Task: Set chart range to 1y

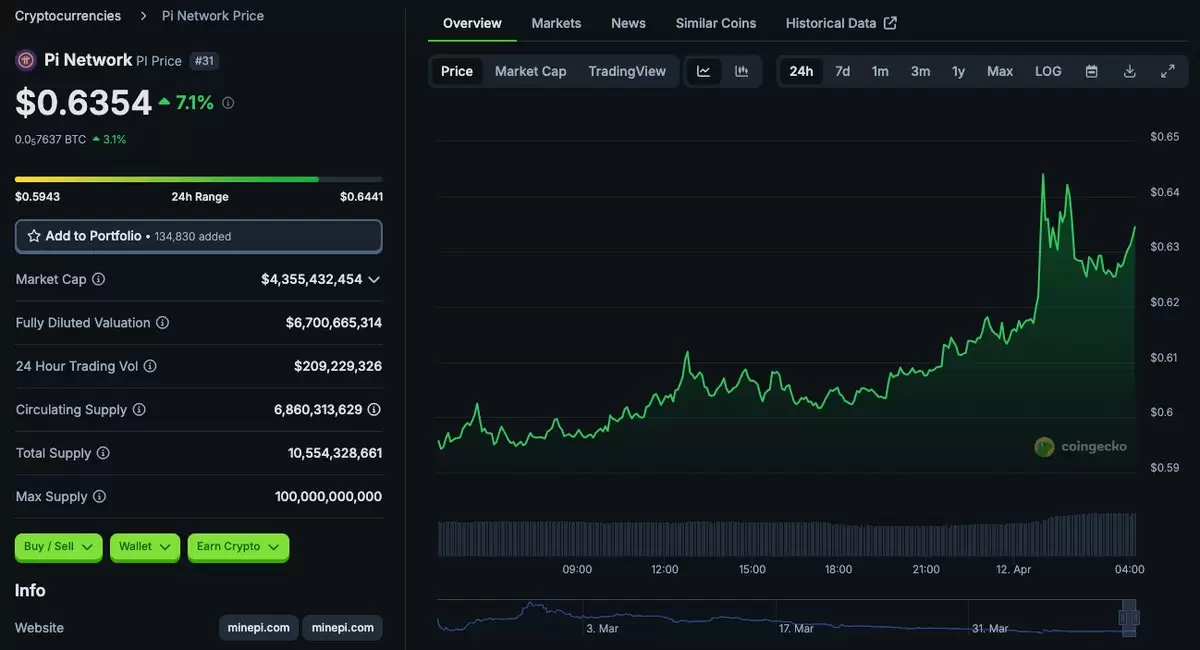Action: pyautogui.click(x=958, y=71)
